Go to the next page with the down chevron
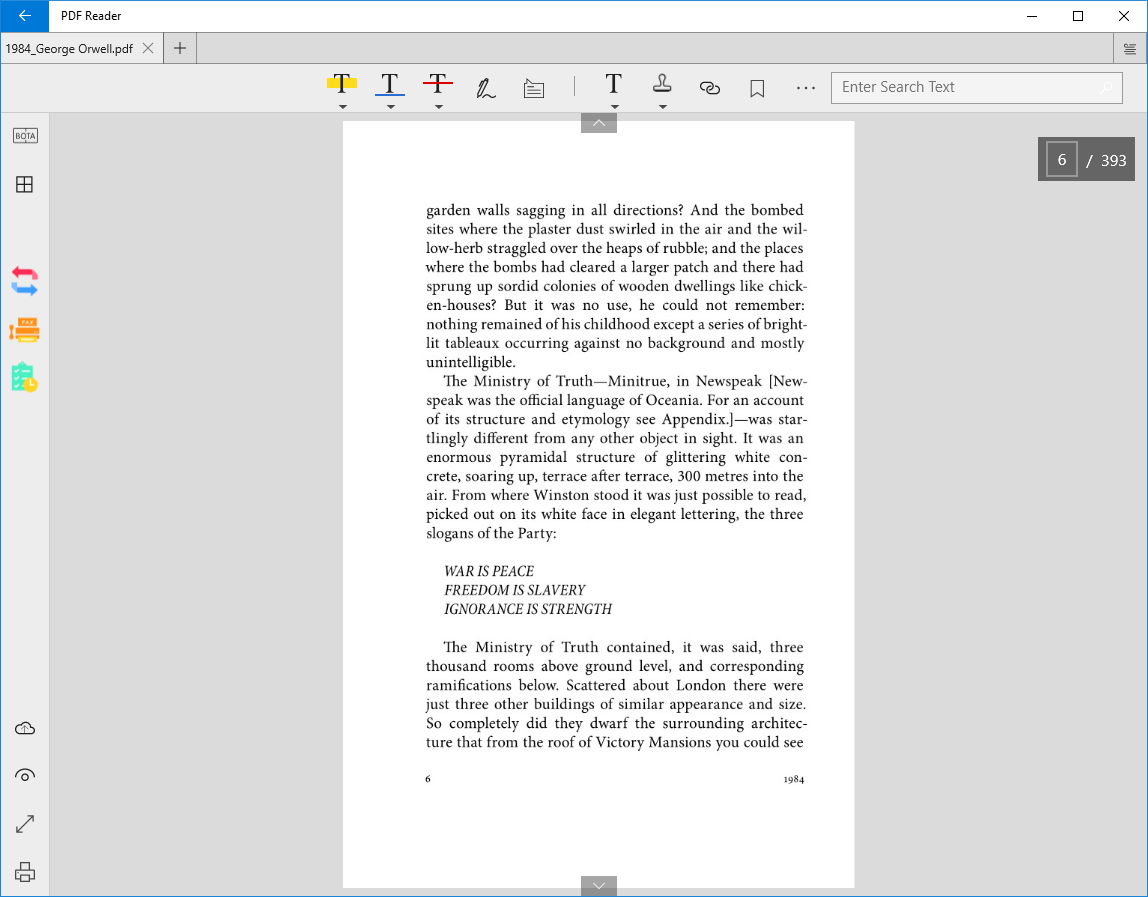 (599, 885)
